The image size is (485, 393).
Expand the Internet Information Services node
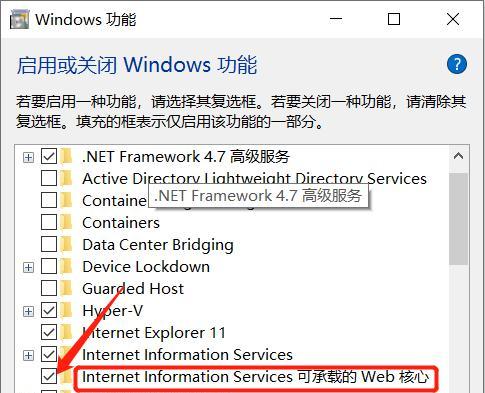pyautogui.click(x=28, y=355)
